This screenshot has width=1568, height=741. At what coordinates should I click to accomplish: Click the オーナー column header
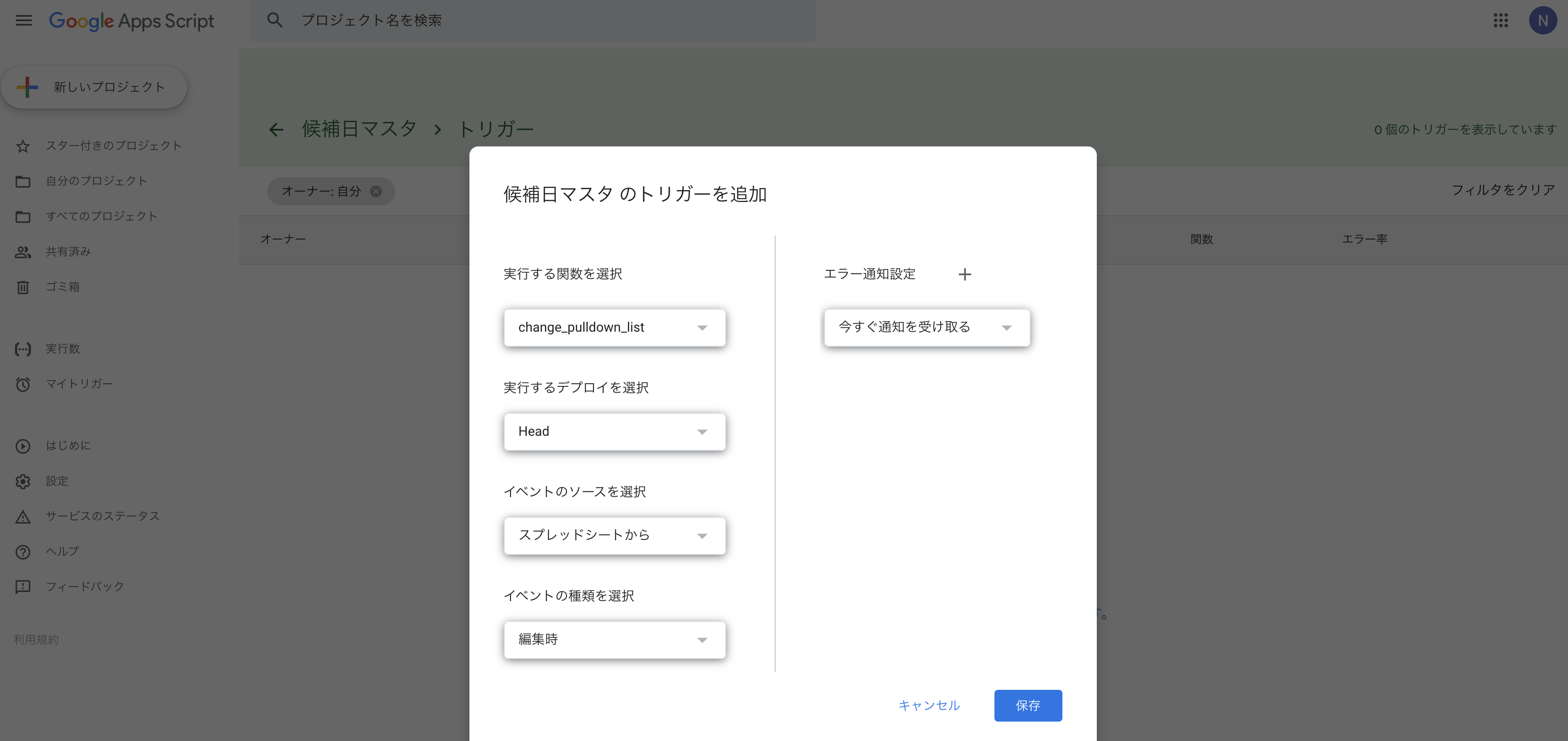283,239
